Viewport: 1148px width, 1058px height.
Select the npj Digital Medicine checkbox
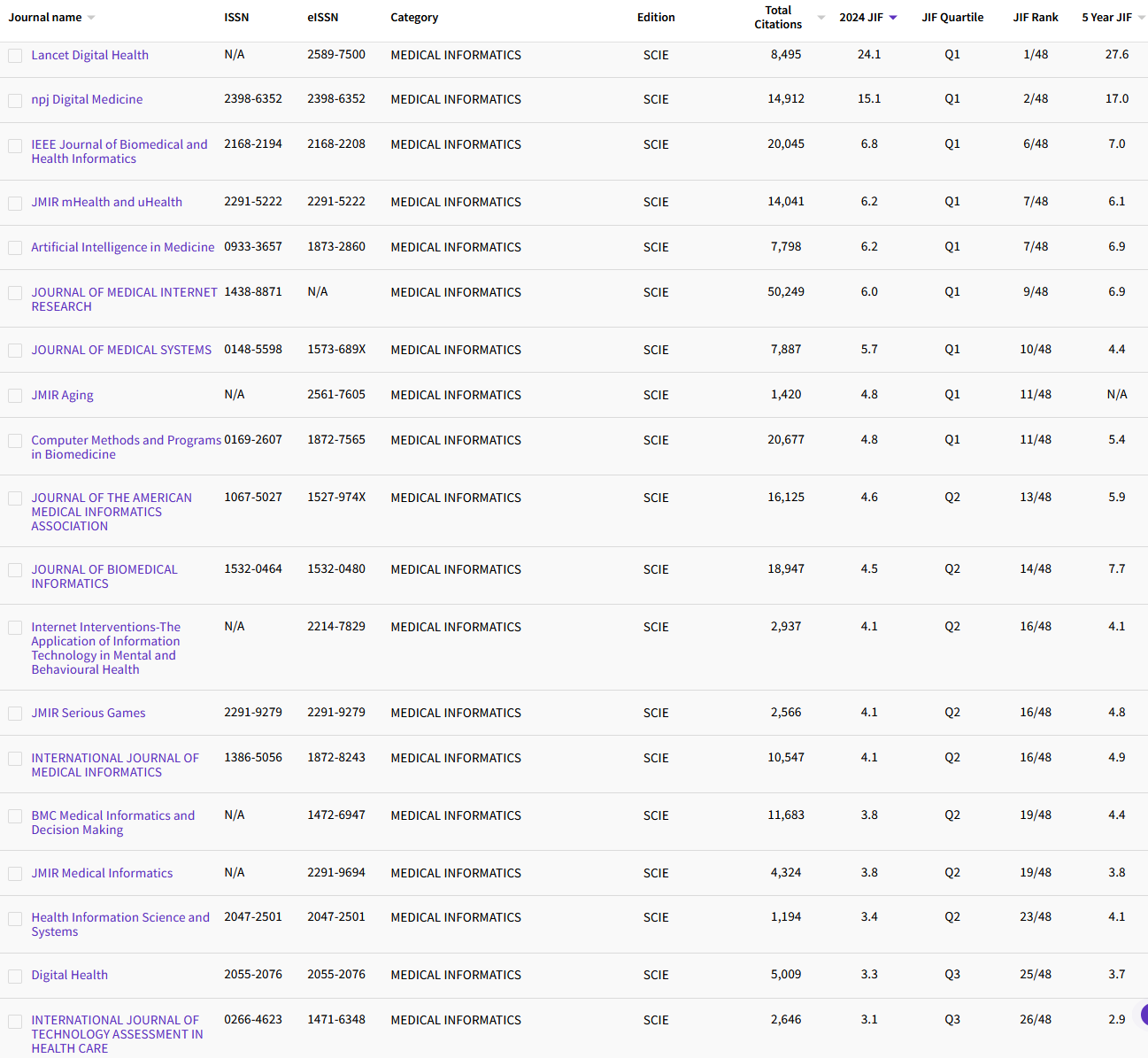pos(14,100)
